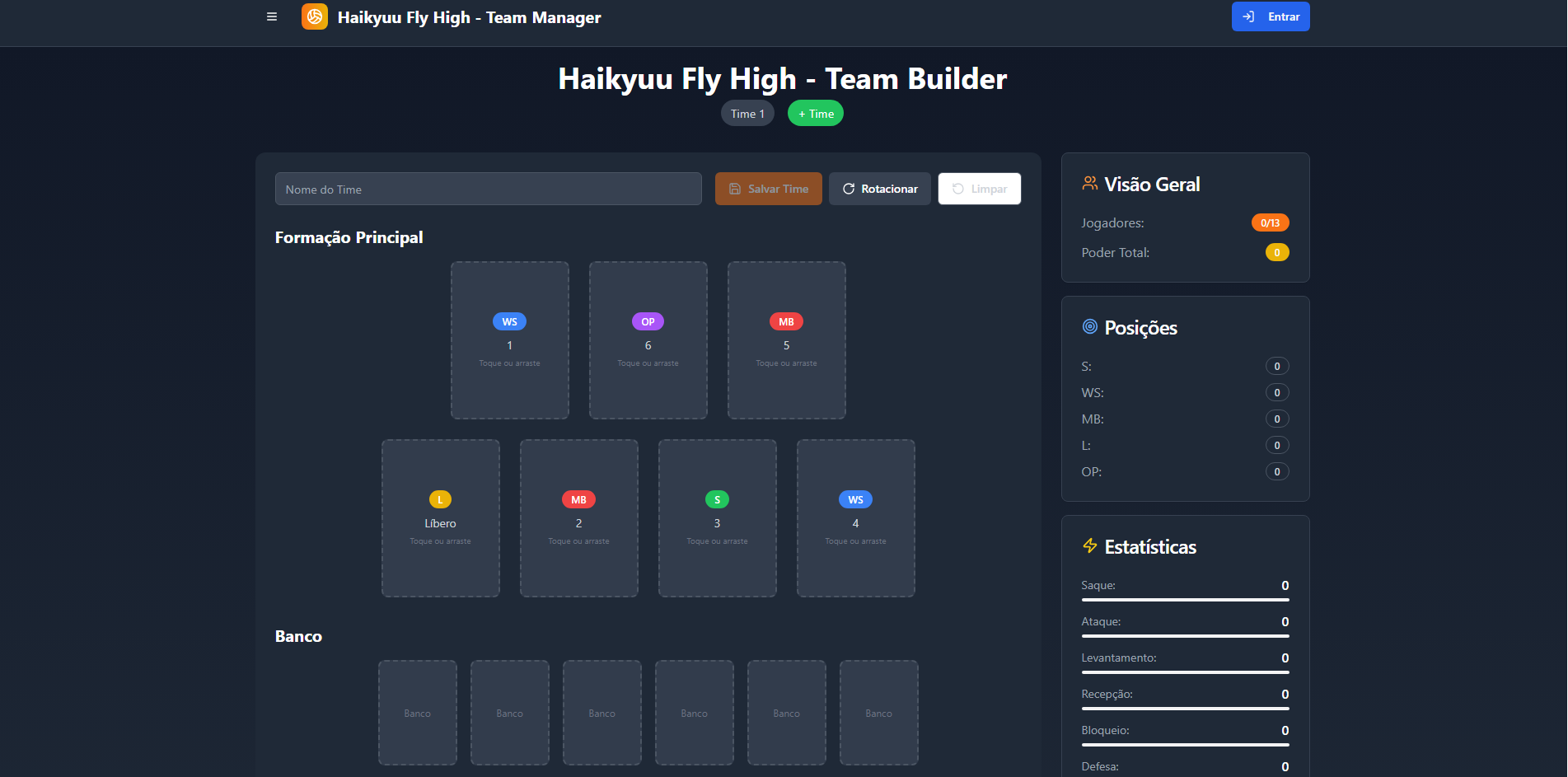1568x777 pixels.
Task: Click the 0/13 Jogadores badge
Action: coord(1271,222)
